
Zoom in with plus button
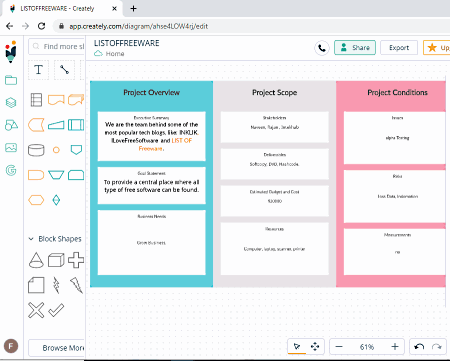pos(395,347)
